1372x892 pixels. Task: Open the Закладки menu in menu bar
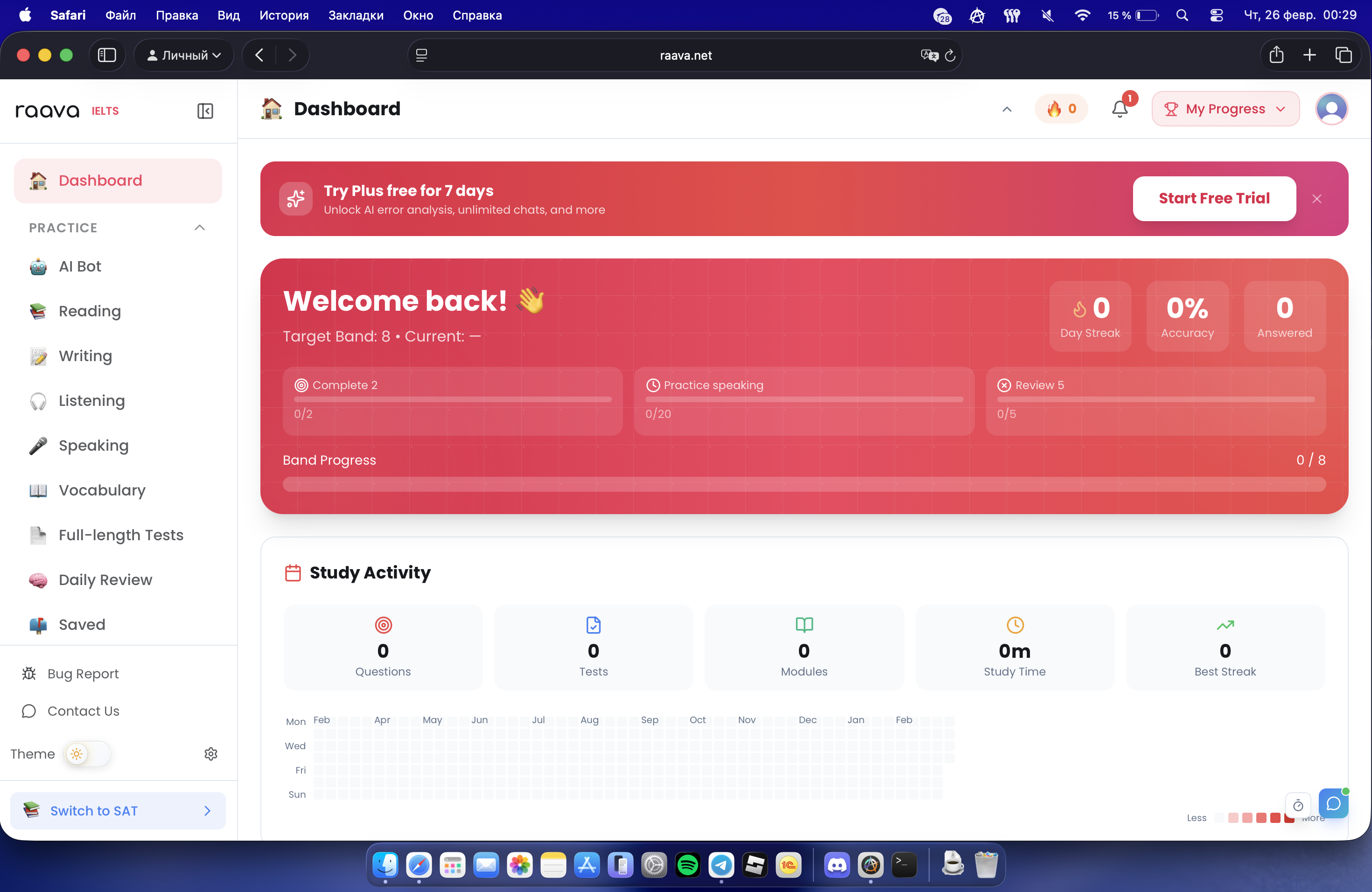click(x=356, y=15)
